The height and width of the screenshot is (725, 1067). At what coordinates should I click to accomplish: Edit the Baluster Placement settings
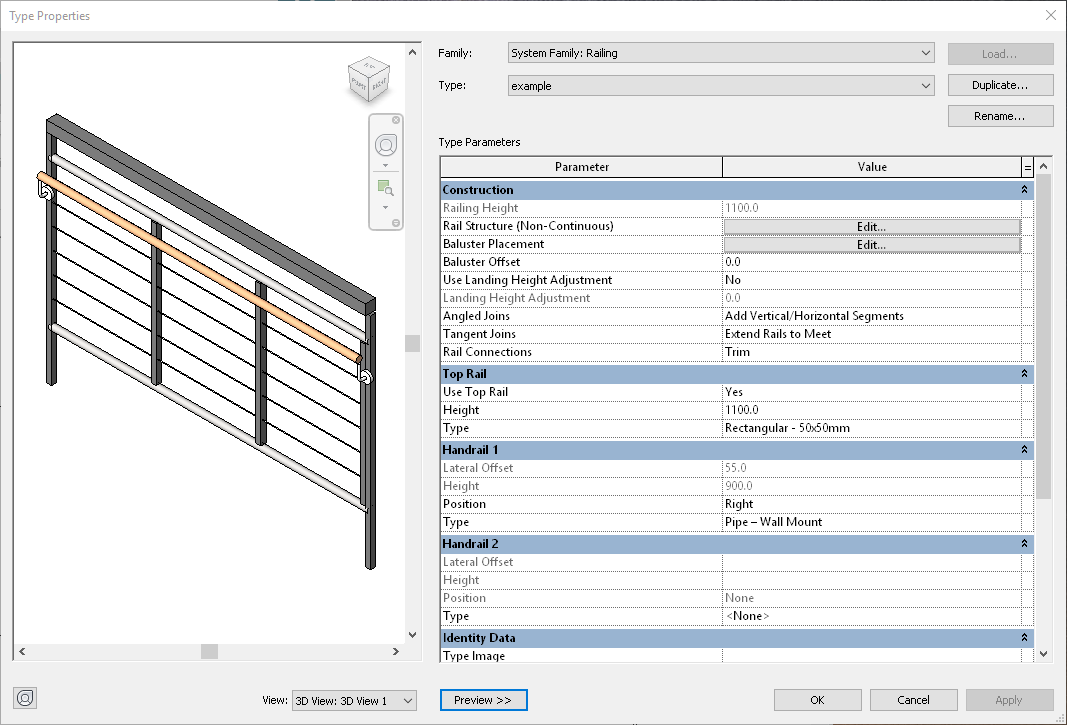click(870, 243)
